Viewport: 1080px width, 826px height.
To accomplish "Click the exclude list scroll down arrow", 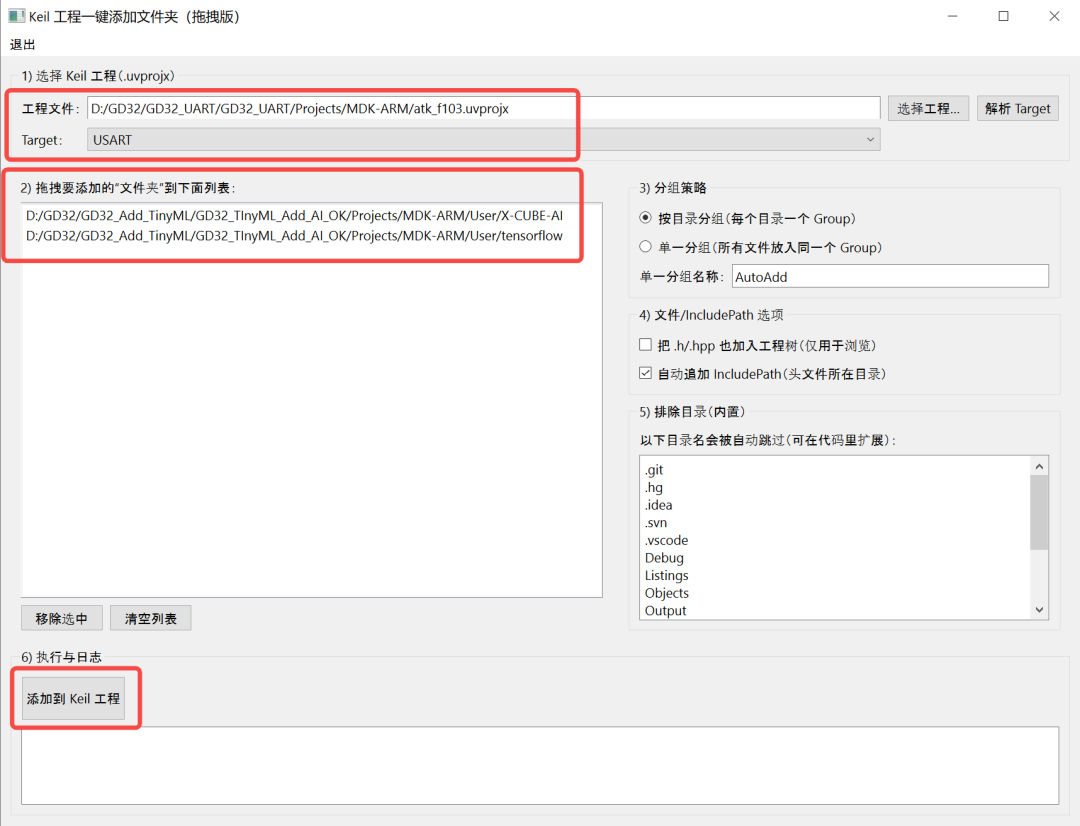I will pyautogui.click(x=1039, y=610).
